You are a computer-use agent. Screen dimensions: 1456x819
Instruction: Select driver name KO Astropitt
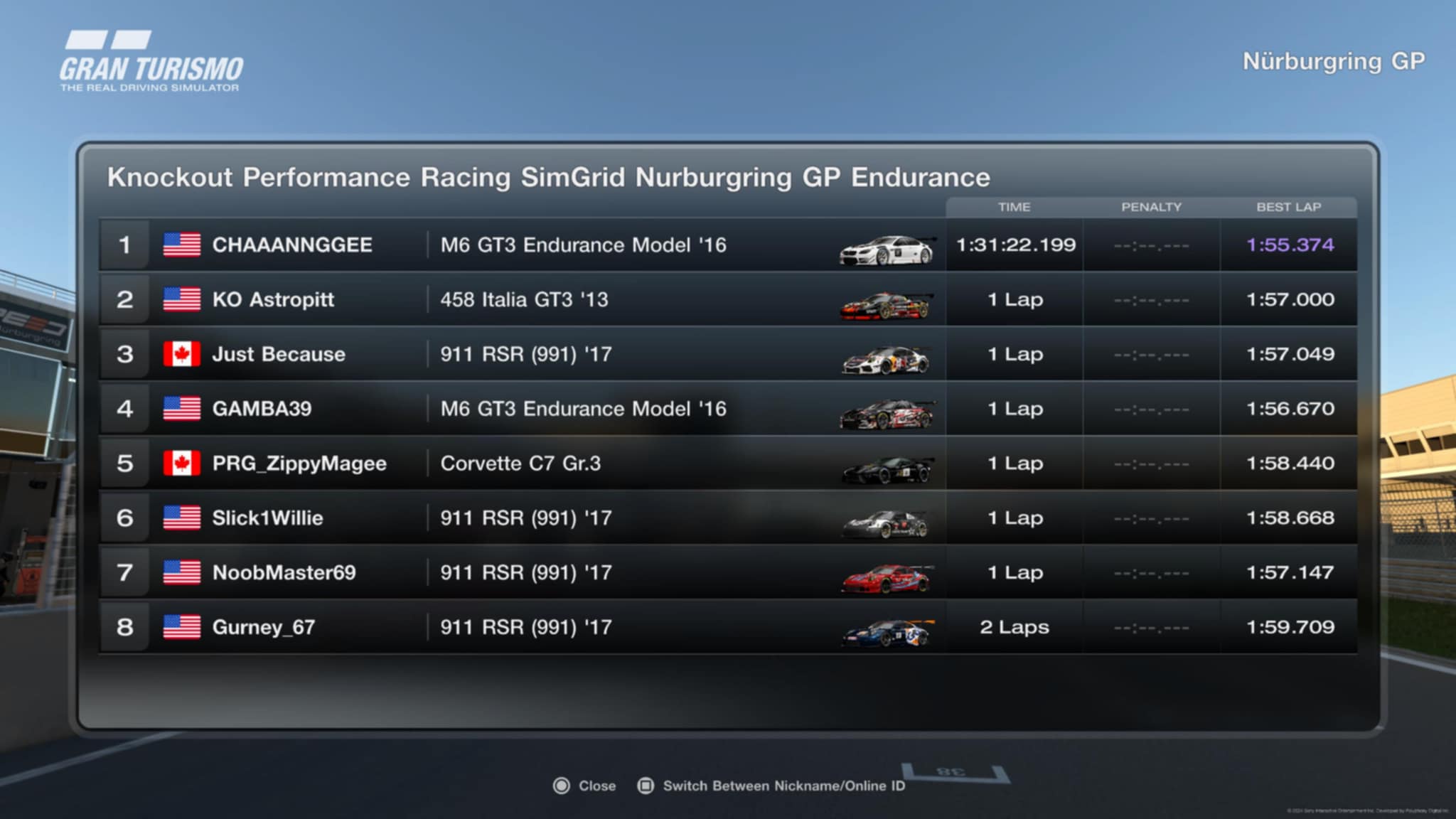pos(273,299)
